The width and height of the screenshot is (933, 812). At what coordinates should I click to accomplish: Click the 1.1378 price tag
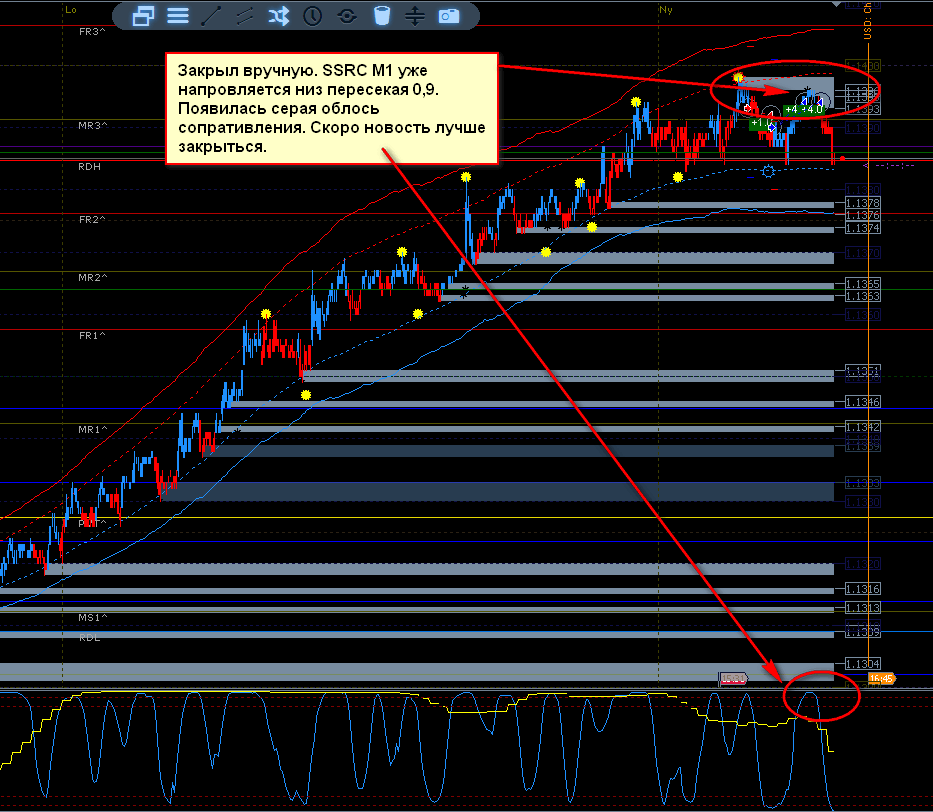click(x=862, y=203)
